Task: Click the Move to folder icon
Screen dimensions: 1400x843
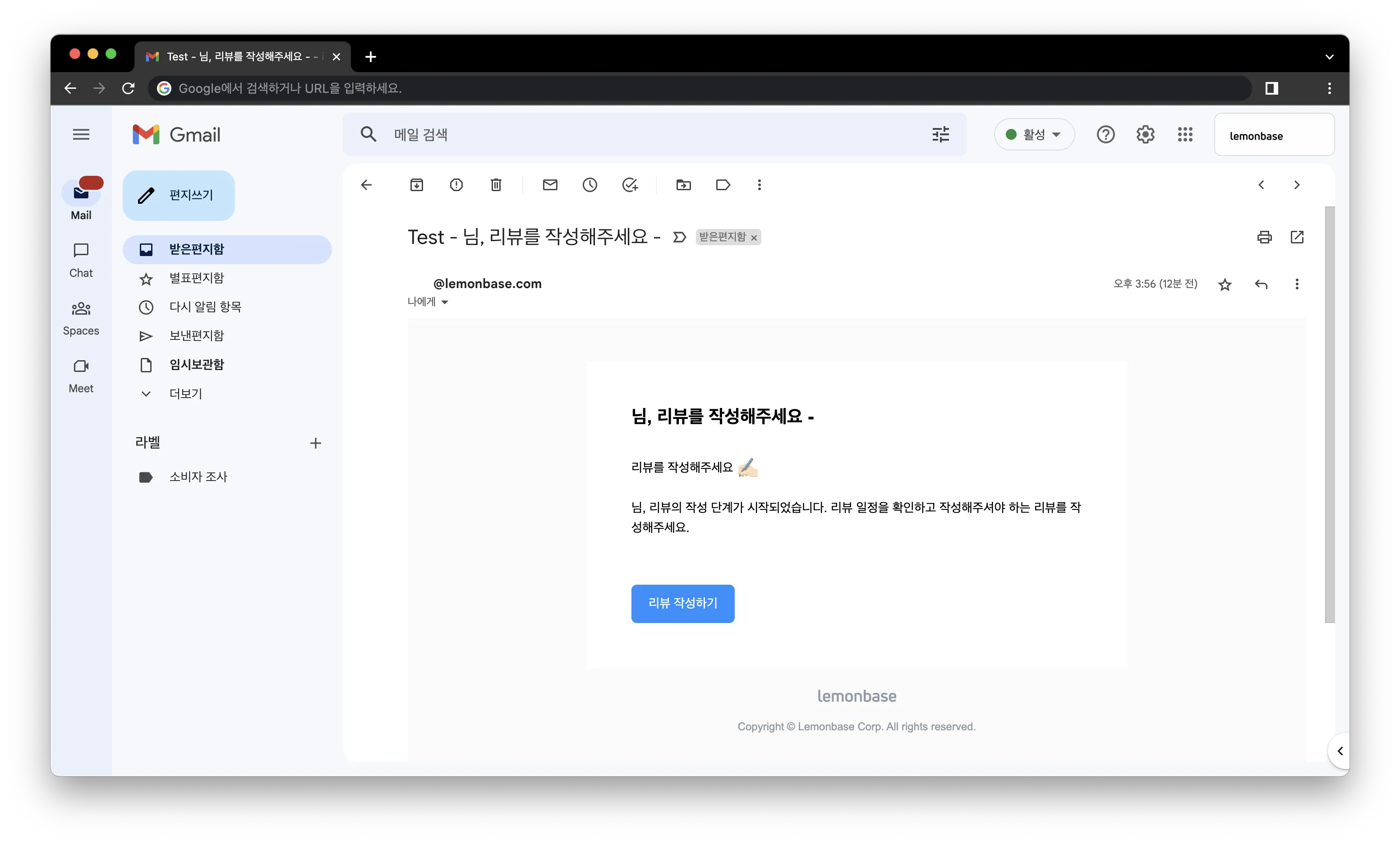Action: tap(683, 185)
